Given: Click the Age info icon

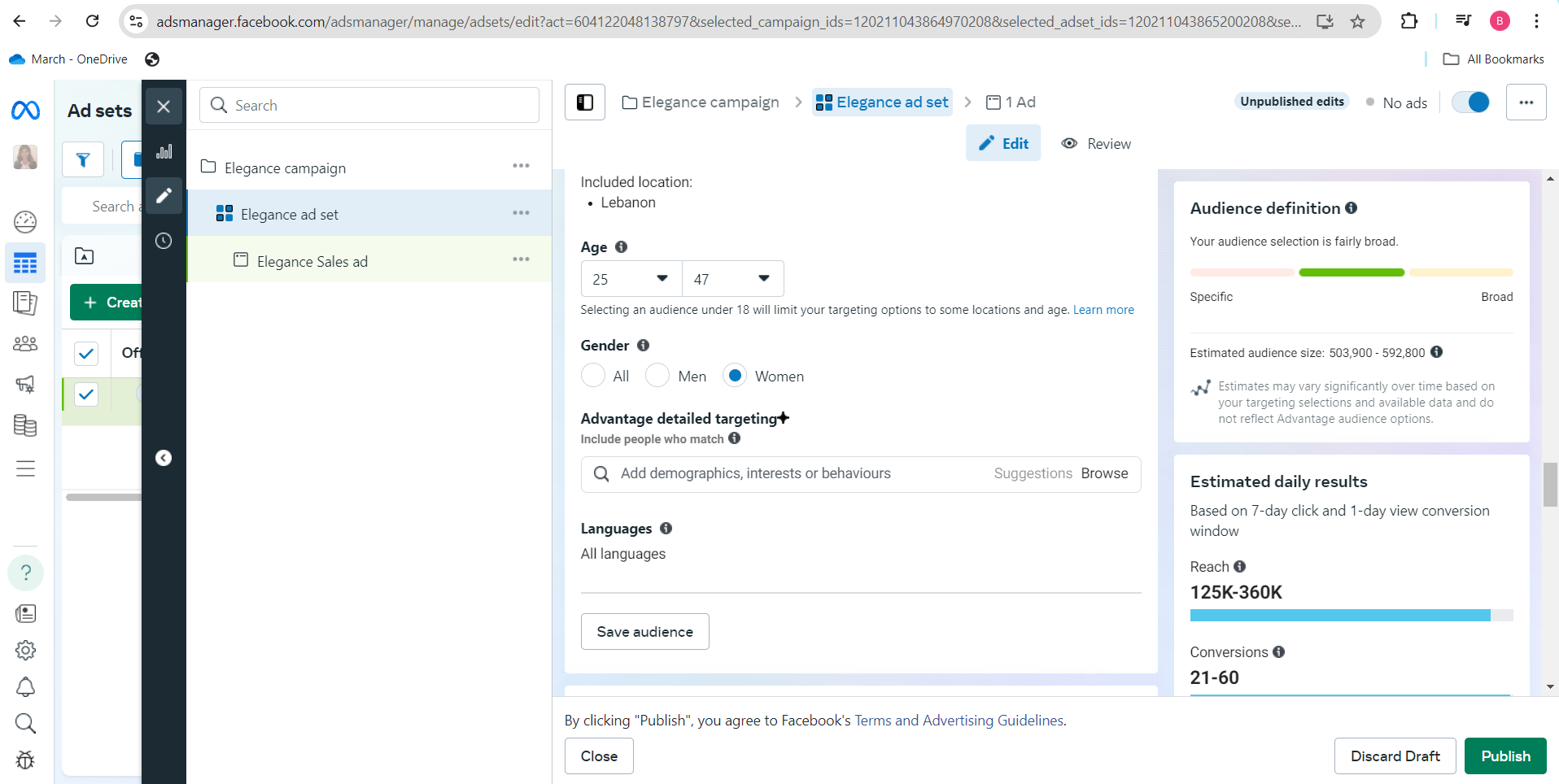Looking at the screenshot, I should (621, 246).
